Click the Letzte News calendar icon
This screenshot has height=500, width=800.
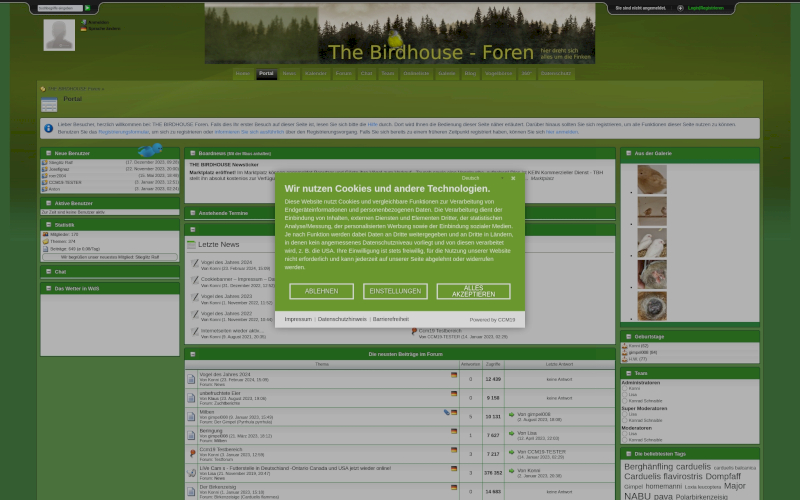point(191,244)
